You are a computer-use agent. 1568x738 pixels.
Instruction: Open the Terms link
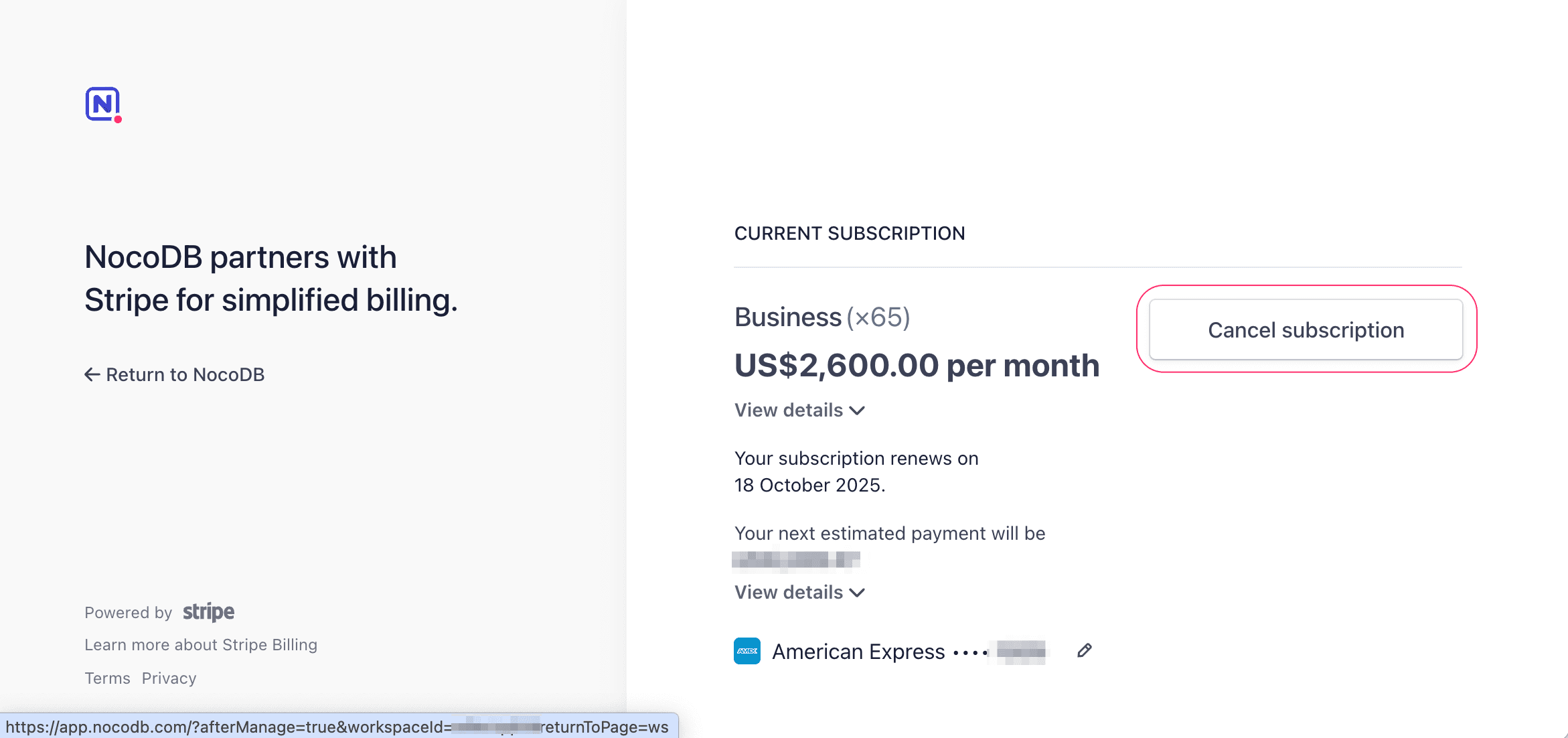(x=107, y=678)
